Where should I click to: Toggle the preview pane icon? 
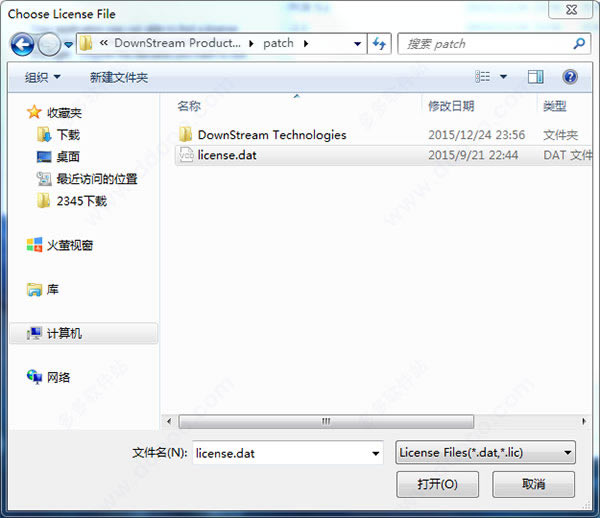coord(535,77)
